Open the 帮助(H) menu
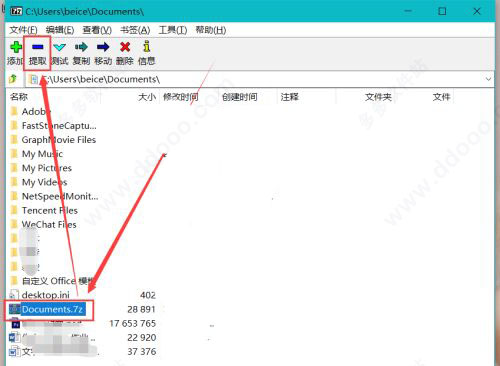500x366 pixels. tap(211, 30)
